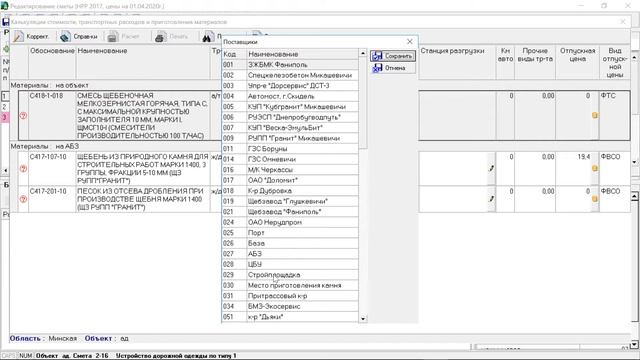Select supplier К-р Дубровка
Screen dimensions: 640x360
coord(290,191)
